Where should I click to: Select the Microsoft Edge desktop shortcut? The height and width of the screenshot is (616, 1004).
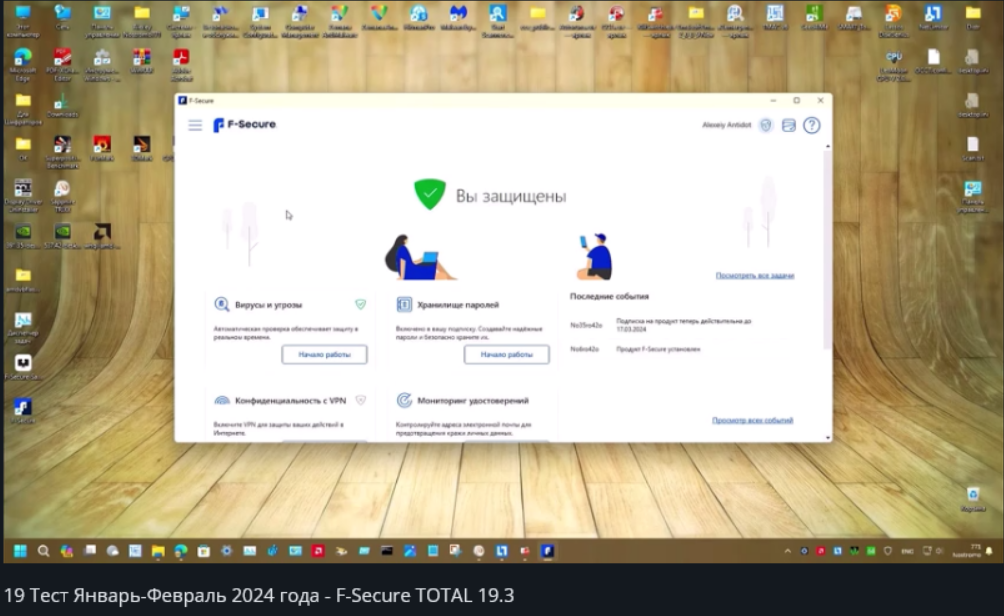[x=22, y=65]
